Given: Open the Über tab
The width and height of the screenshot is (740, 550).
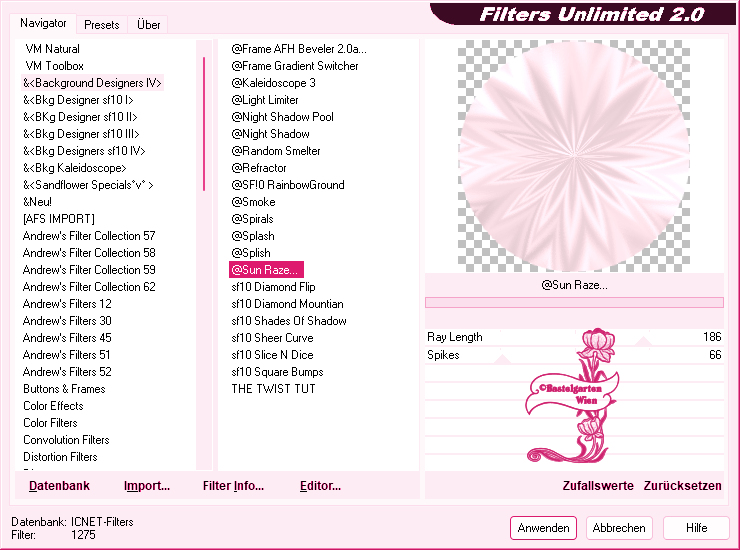Looking at the screenshot, I should (148, 25).
